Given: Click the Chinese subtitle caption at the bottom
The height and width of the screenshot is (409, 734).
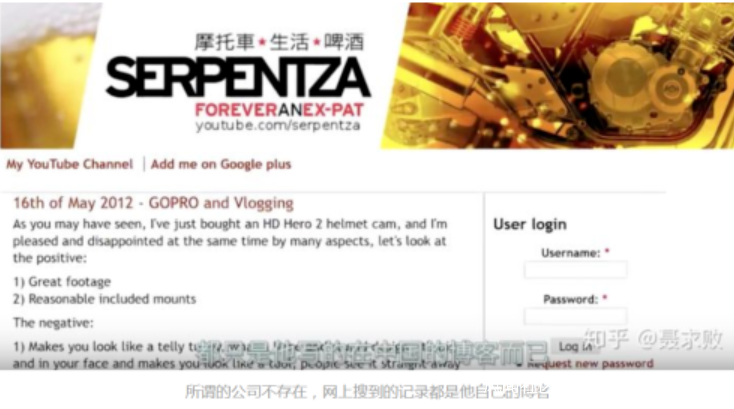Looking at the screenshot, I should point(367,392).
